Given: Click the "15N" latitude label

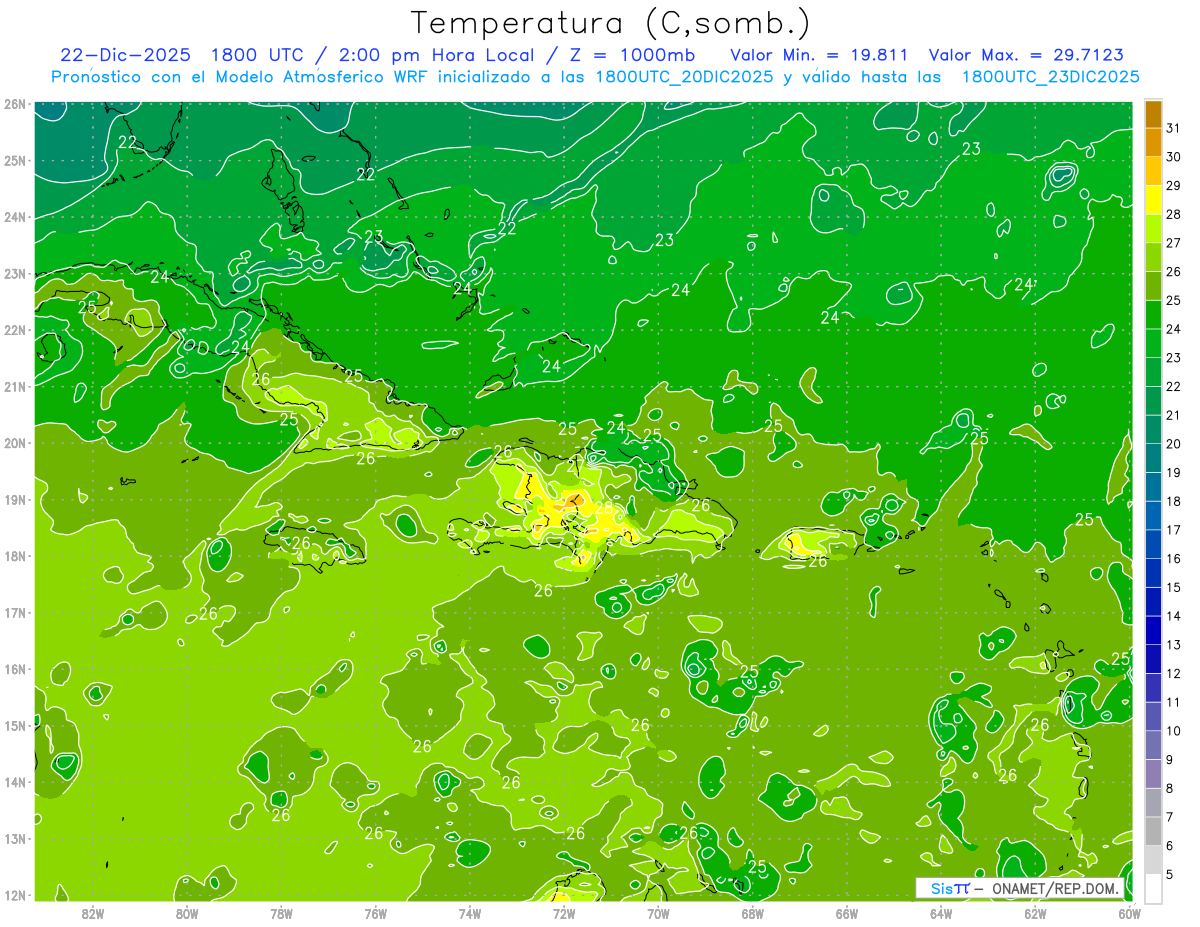Looking at the screenshot, I should (x=15, y=725).
